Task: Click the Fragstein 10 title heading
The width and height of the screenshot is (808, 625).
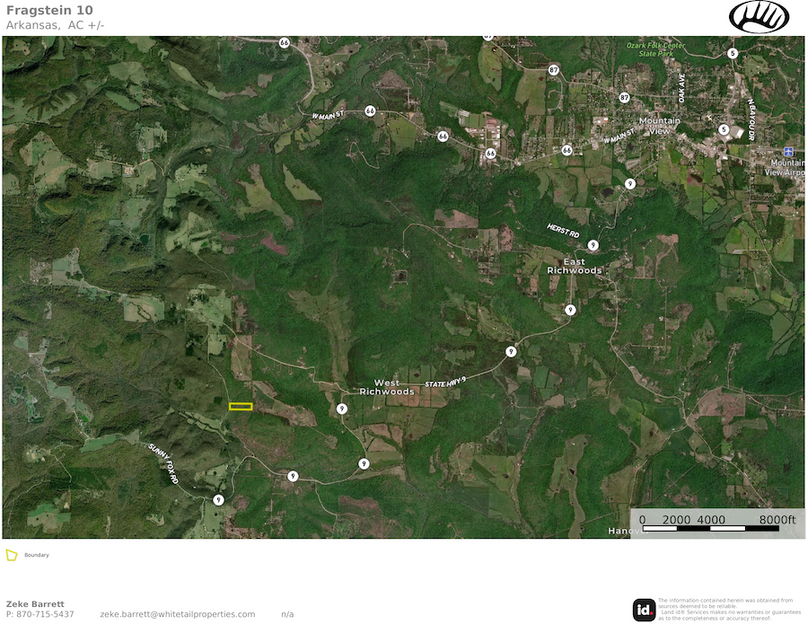Action: tap(48, 11)
